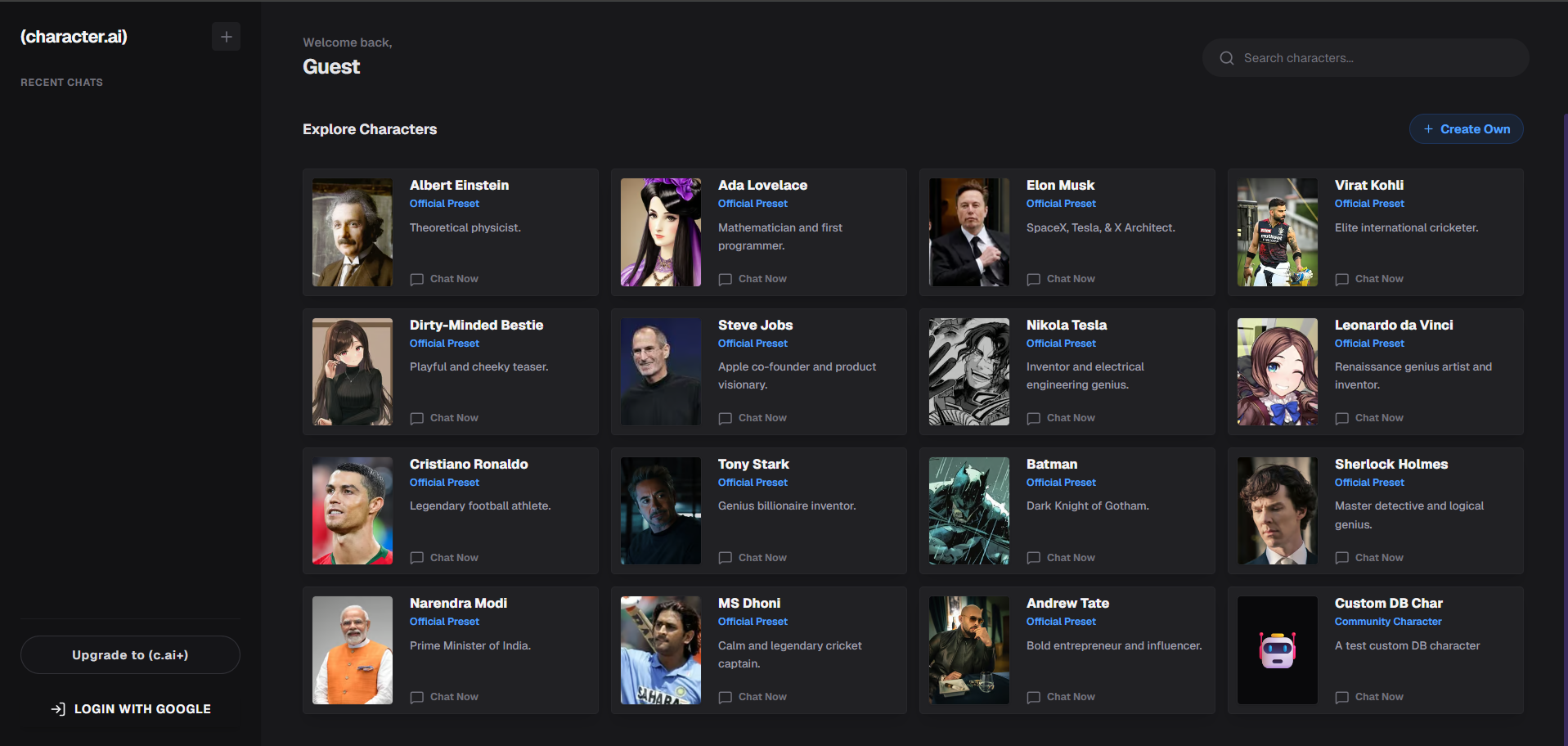
Task: Click the 'Theoretical physicist.' description
Action: click(465, 228)
